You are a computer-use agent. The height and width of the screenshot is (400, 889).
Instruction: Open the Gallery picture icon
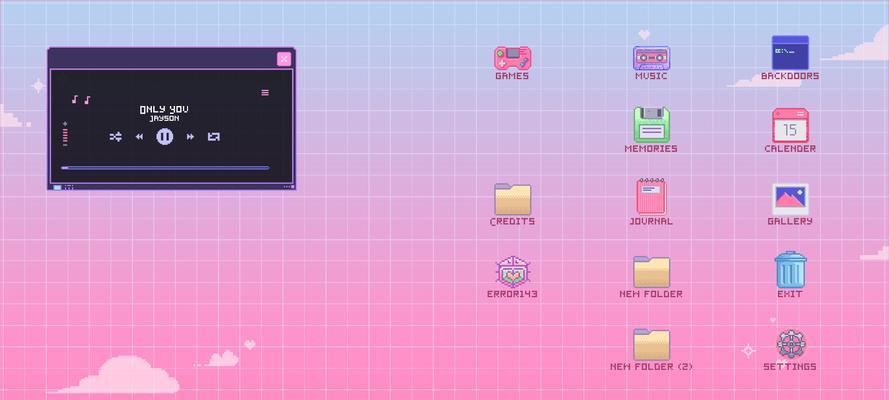click(x=790, y=199)
